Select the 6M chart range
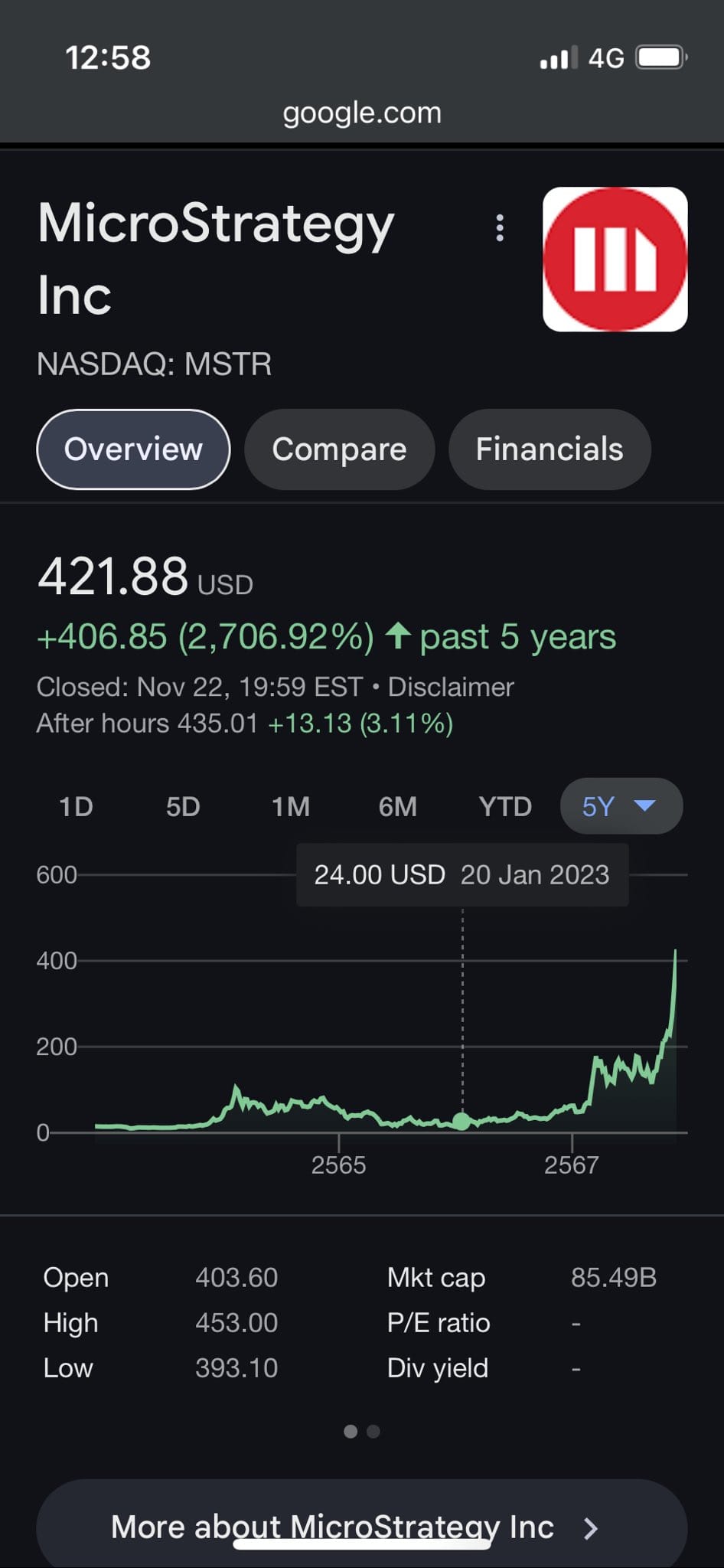Screen dimensions: 724x1568 pyautogui.click(x=398, y=806)
